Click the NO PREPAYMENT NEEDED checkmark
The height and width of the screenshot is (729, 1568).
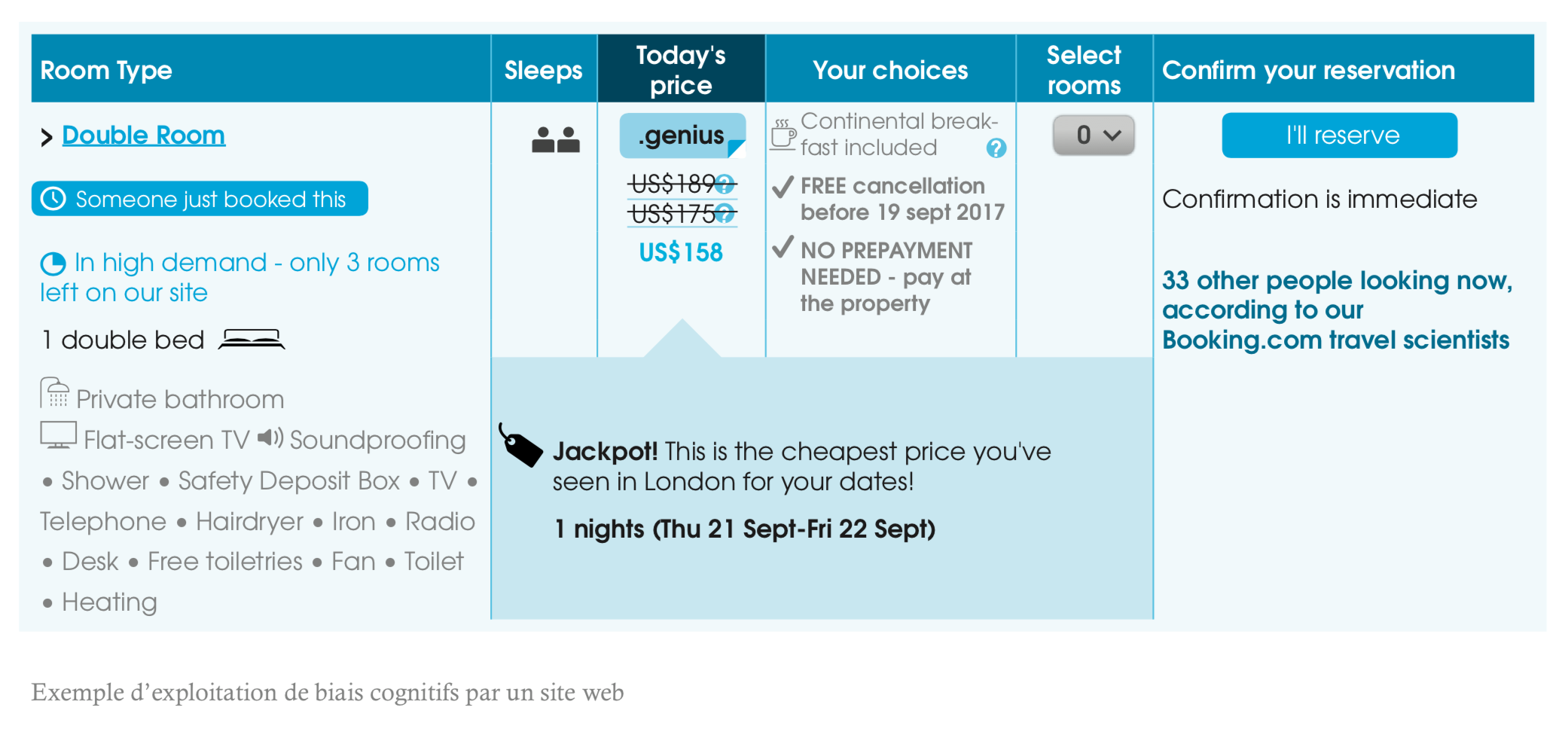(783, 247)
